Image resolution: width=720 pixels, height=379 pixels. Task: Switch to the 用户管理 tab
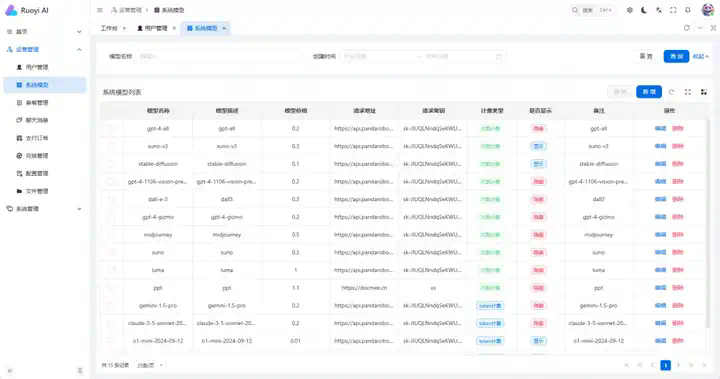click(156, 28)
